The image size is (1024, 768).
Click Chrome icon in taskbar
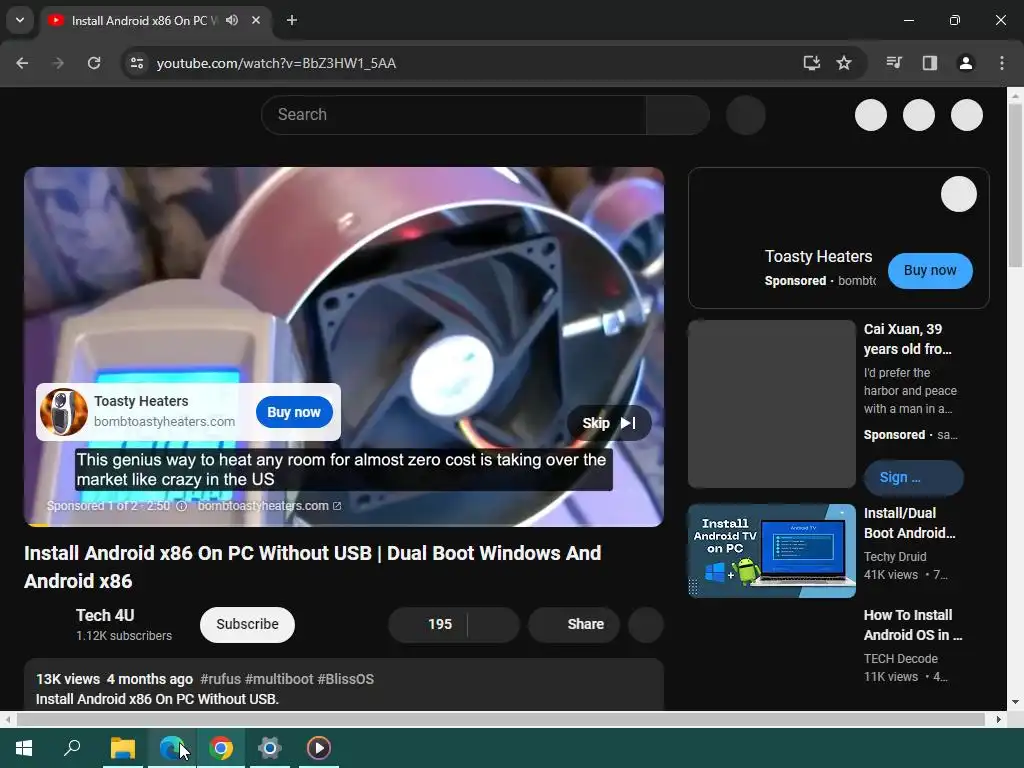click(221, 748)
